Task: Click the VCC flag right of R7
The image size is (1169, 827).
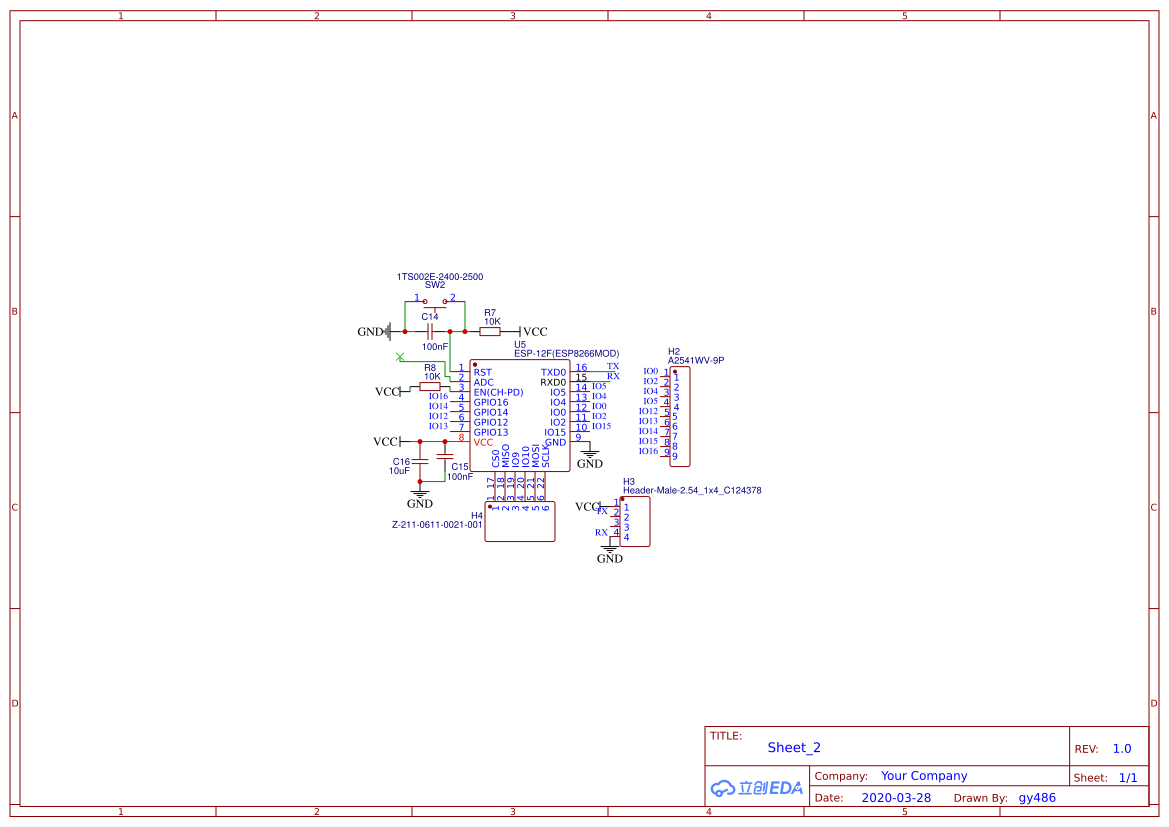Action: coord(533,332)
